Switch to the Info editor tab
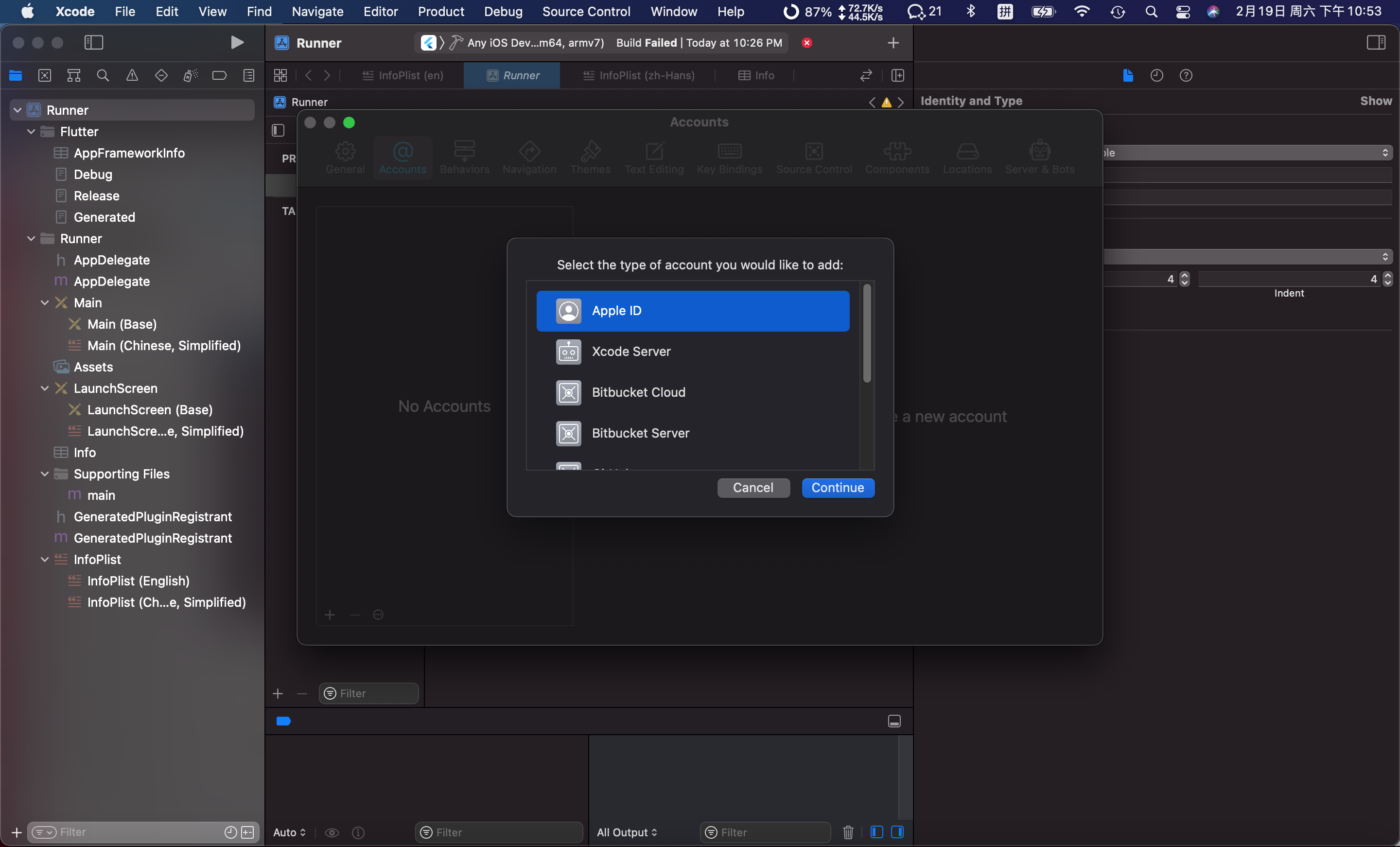1400x847 pixels. (756, 75)
